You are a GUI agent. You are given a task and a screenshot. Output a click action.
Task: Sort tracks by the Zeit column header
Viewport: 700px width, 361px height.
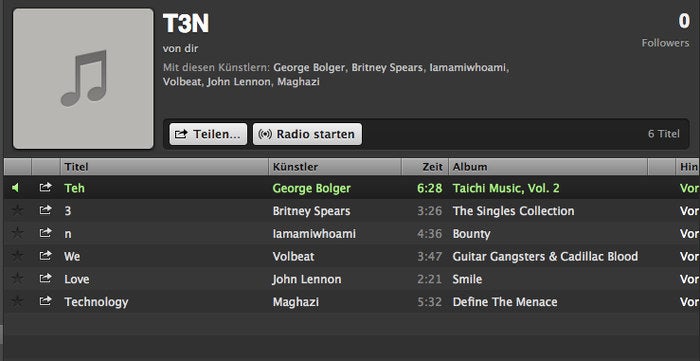click(x=425, y=167)
